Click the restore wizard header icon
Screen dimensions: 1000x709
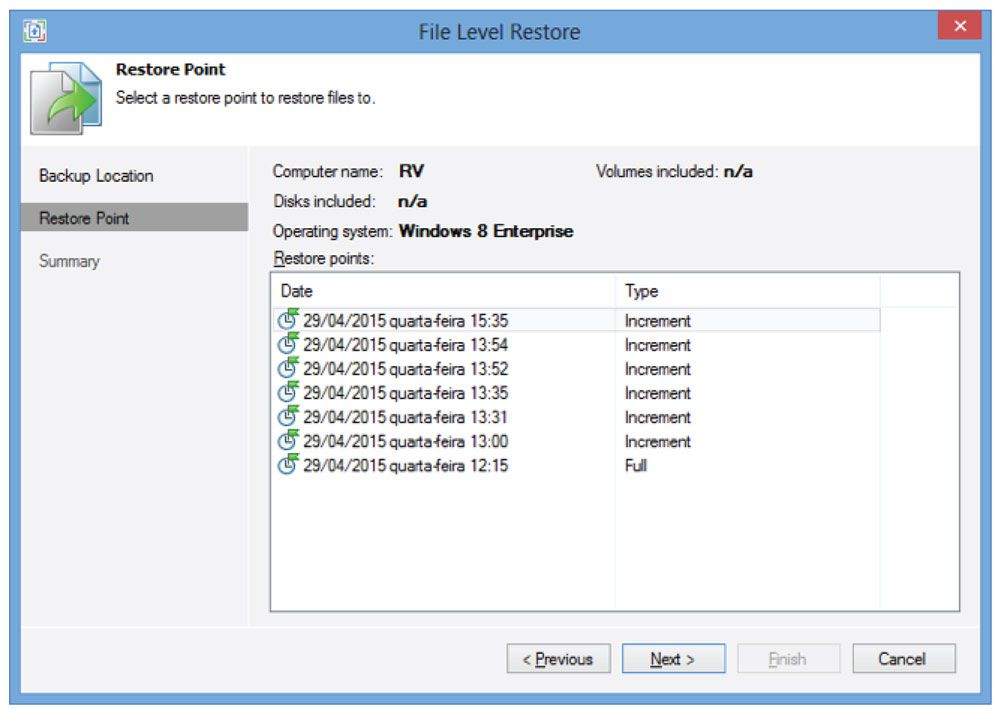pos(66,98)
